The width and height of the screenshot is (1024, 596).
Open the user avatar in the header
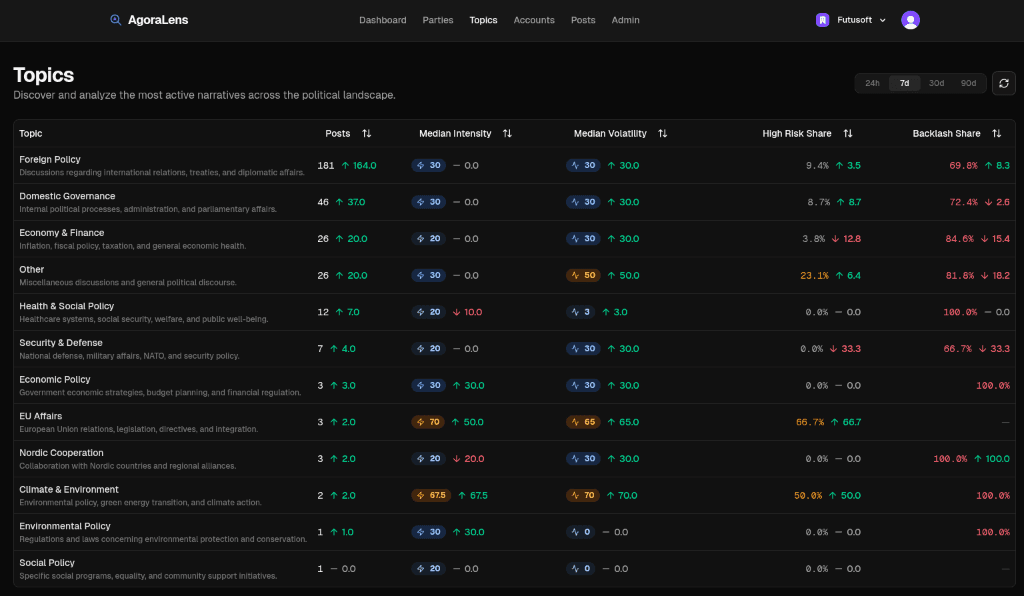(x=910, y=19)
